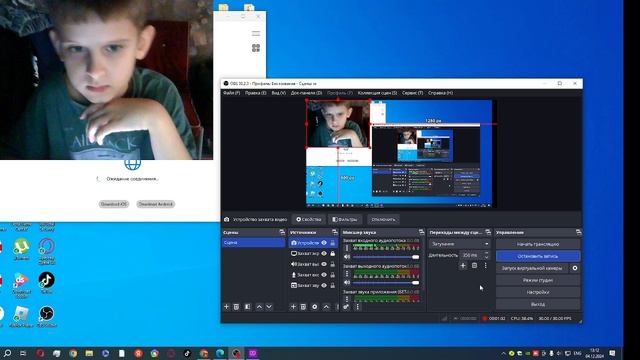The width and height of the screenshot is (640, 360).
Task: Undock the Sources panel icon
Action: point(335,232)
